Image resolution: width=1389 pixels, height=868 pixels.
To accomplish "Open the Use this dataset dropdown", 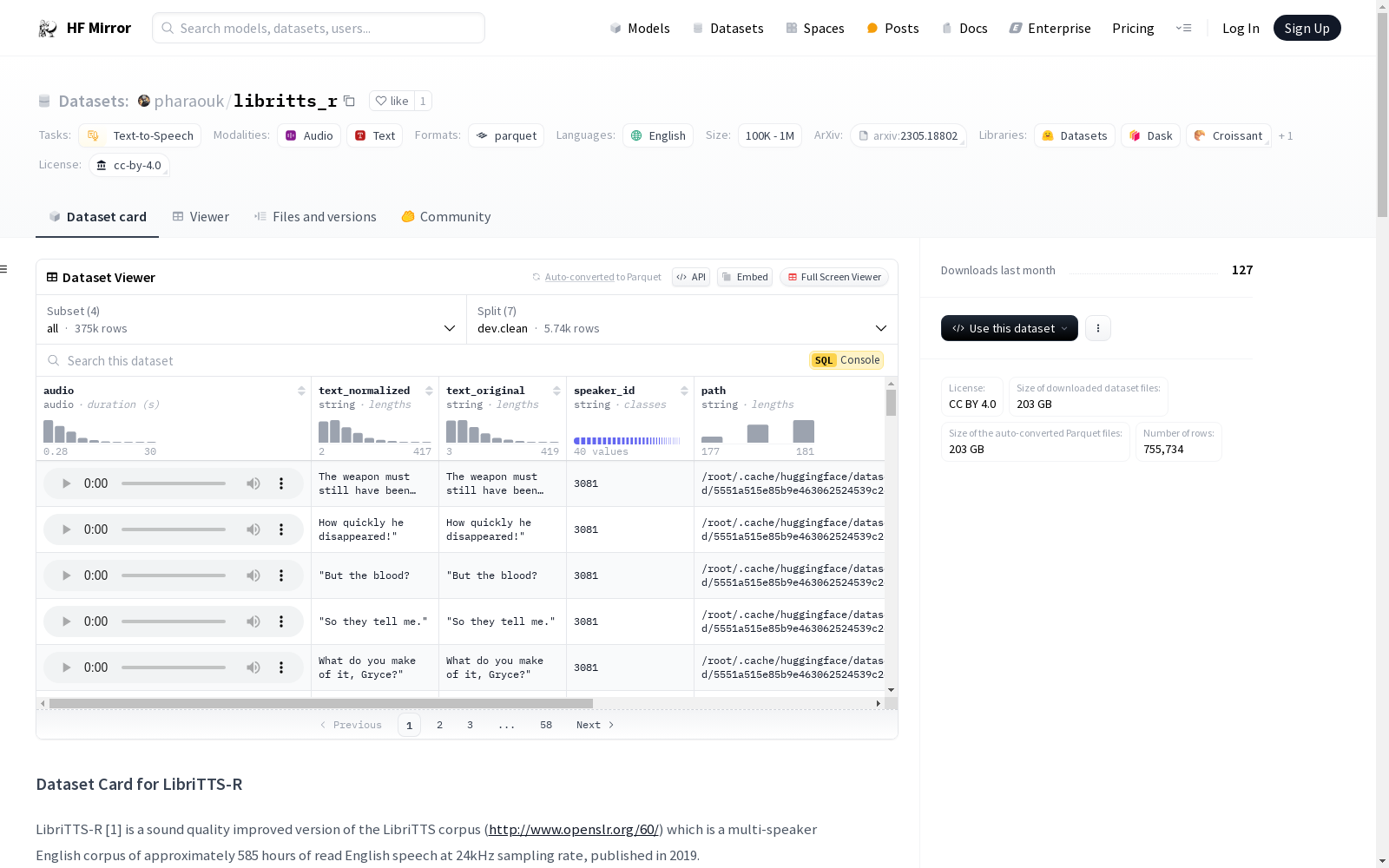I will 1010,328.
